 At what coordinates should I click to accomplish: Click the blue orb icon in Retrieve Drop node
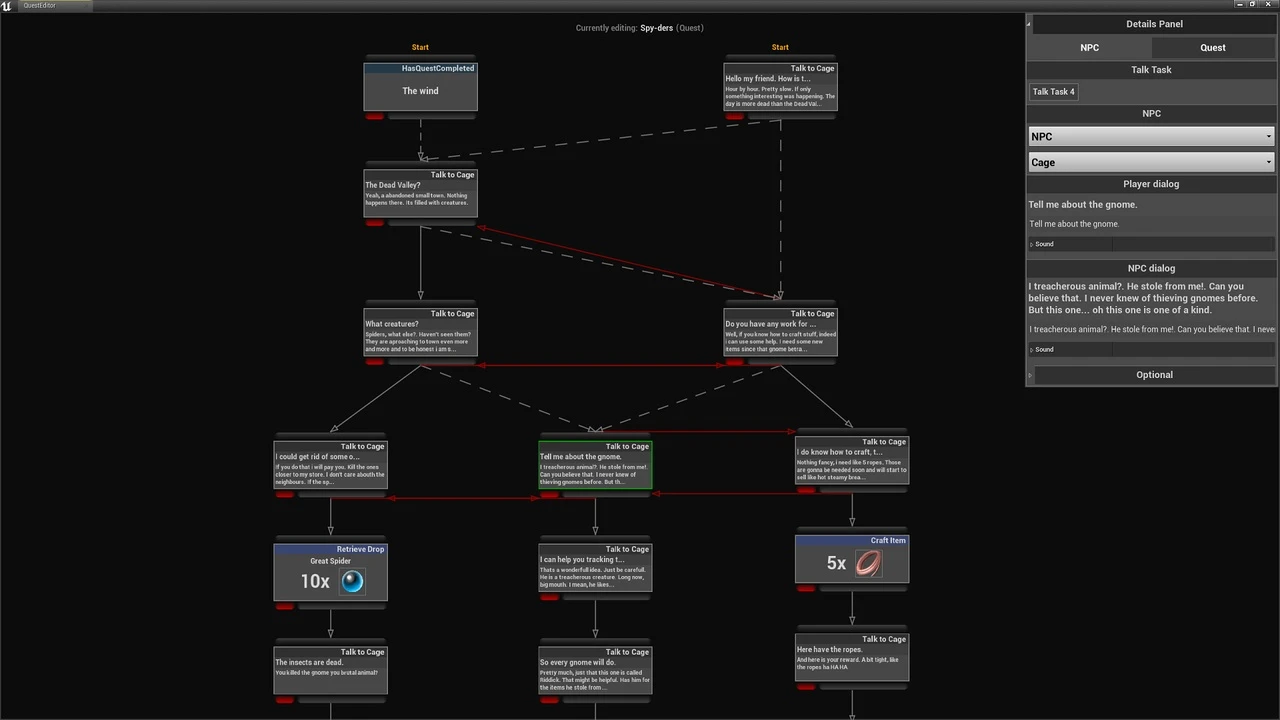(x=352, y=582)
